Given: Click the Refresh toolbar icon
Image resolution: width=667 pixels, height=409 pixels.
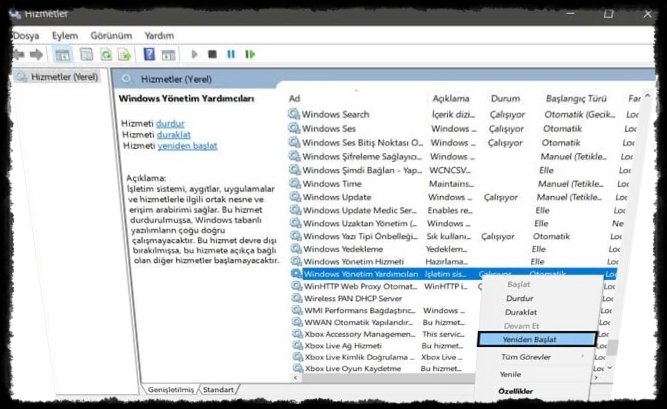Looking at the screenshot, I should pos(106,54).
